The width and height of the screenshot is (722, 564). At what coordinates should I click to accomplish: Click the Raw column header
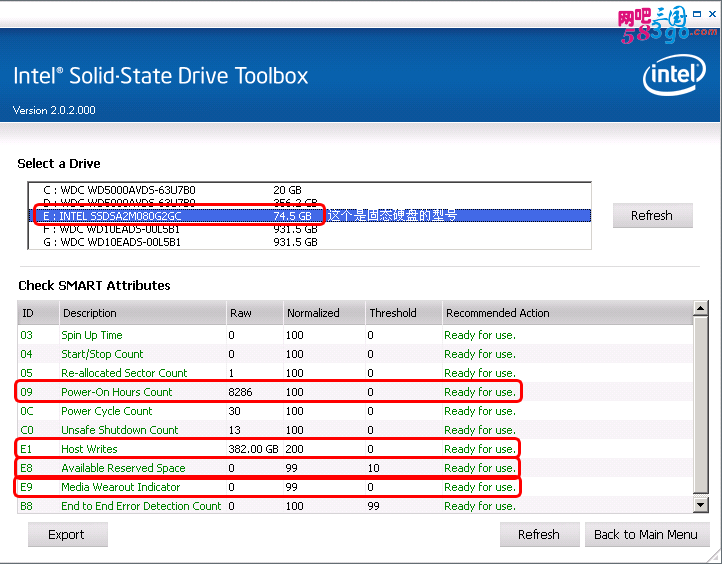click(x=255, y=313)
